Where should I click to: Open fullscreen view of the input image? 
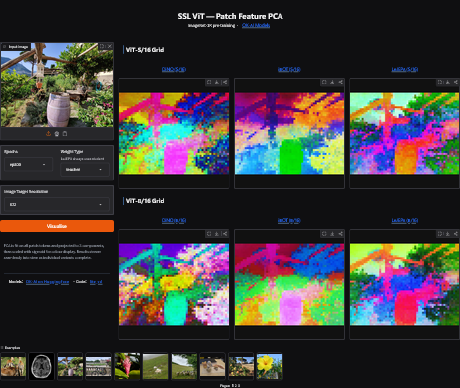pyautogui.click(x=102, y=46)
